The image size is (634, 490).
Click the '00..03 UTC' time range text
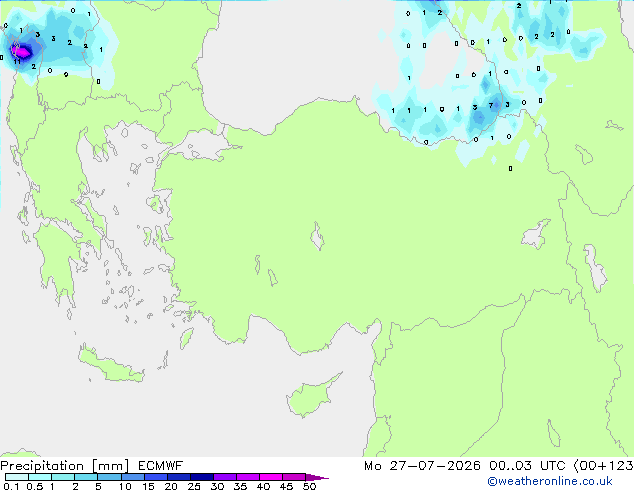(x=527, y=466)
